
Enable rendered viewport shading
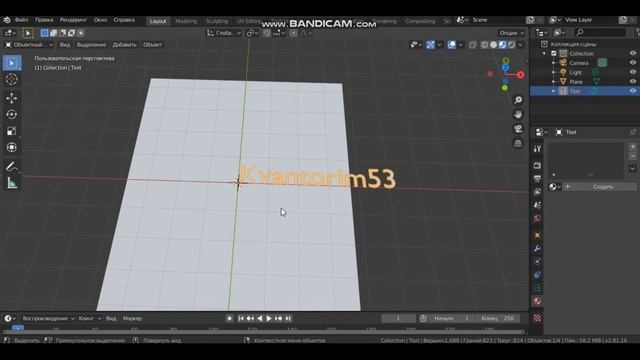click(x=512, y=45)
